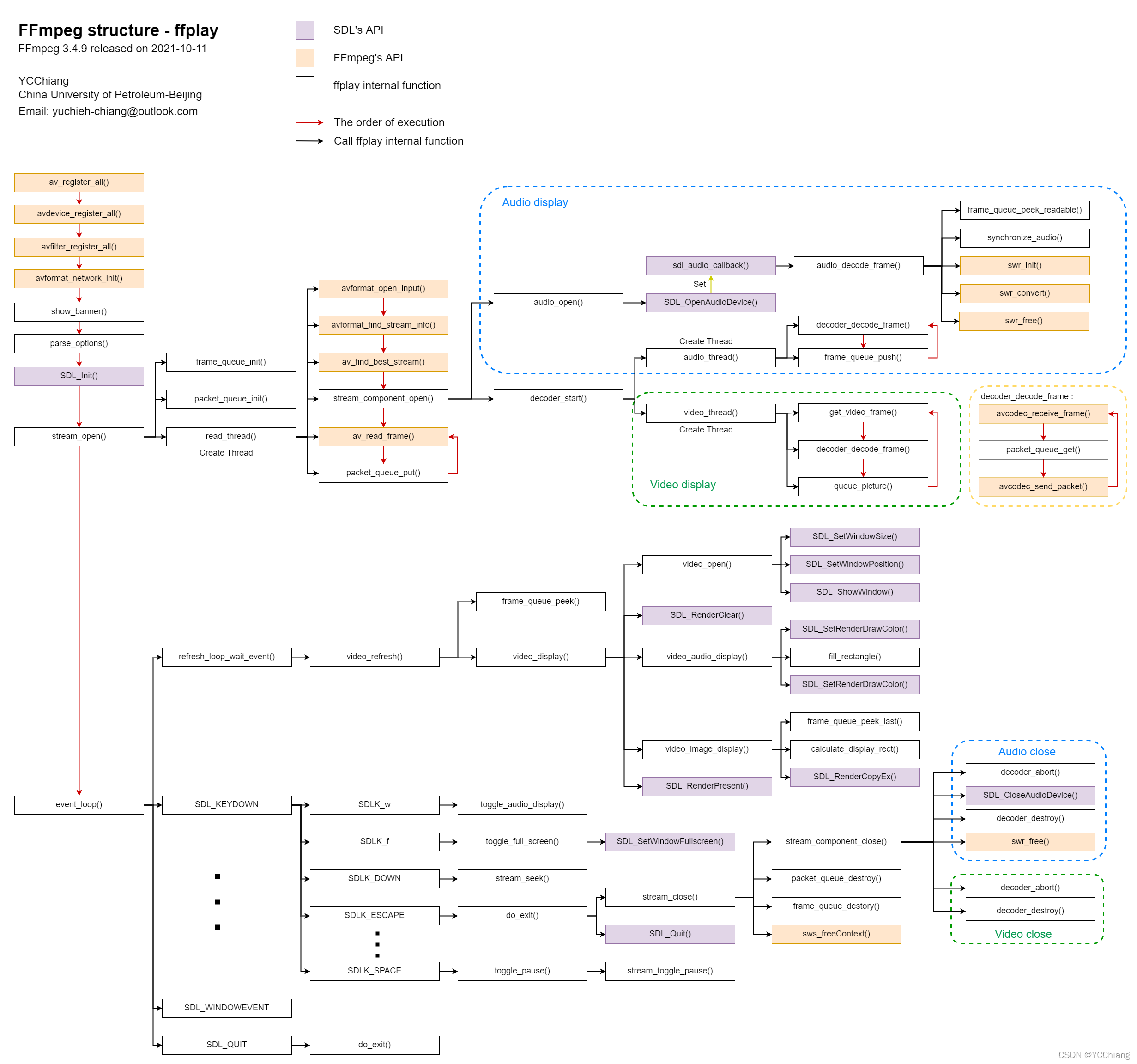1137x1064 pixels.
Task: Select the av_register_all() box
Action: pyautogui.click(x=79, y=182)
